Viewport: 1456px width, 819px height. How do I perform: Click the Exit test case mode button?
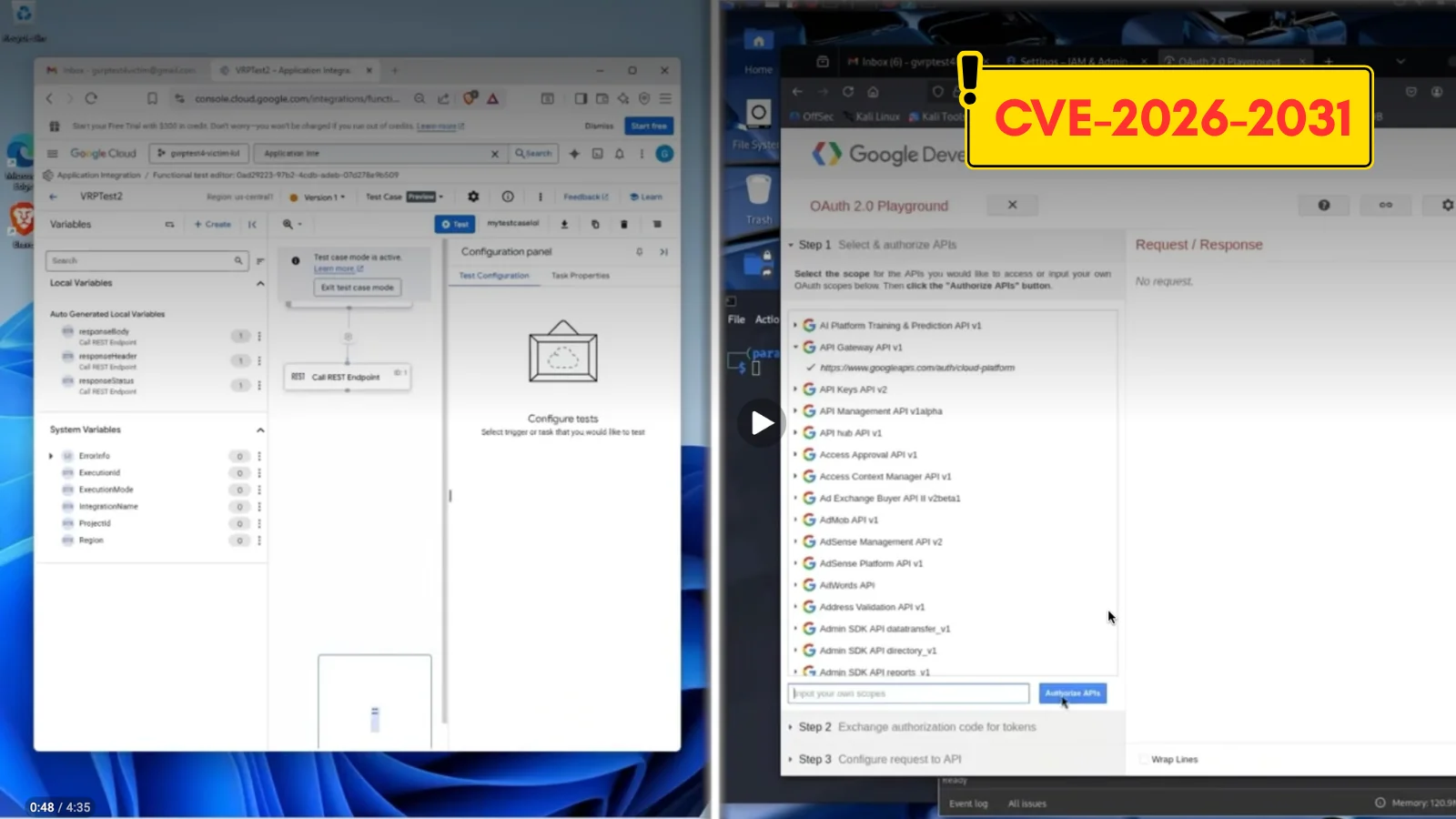point(358,288)
